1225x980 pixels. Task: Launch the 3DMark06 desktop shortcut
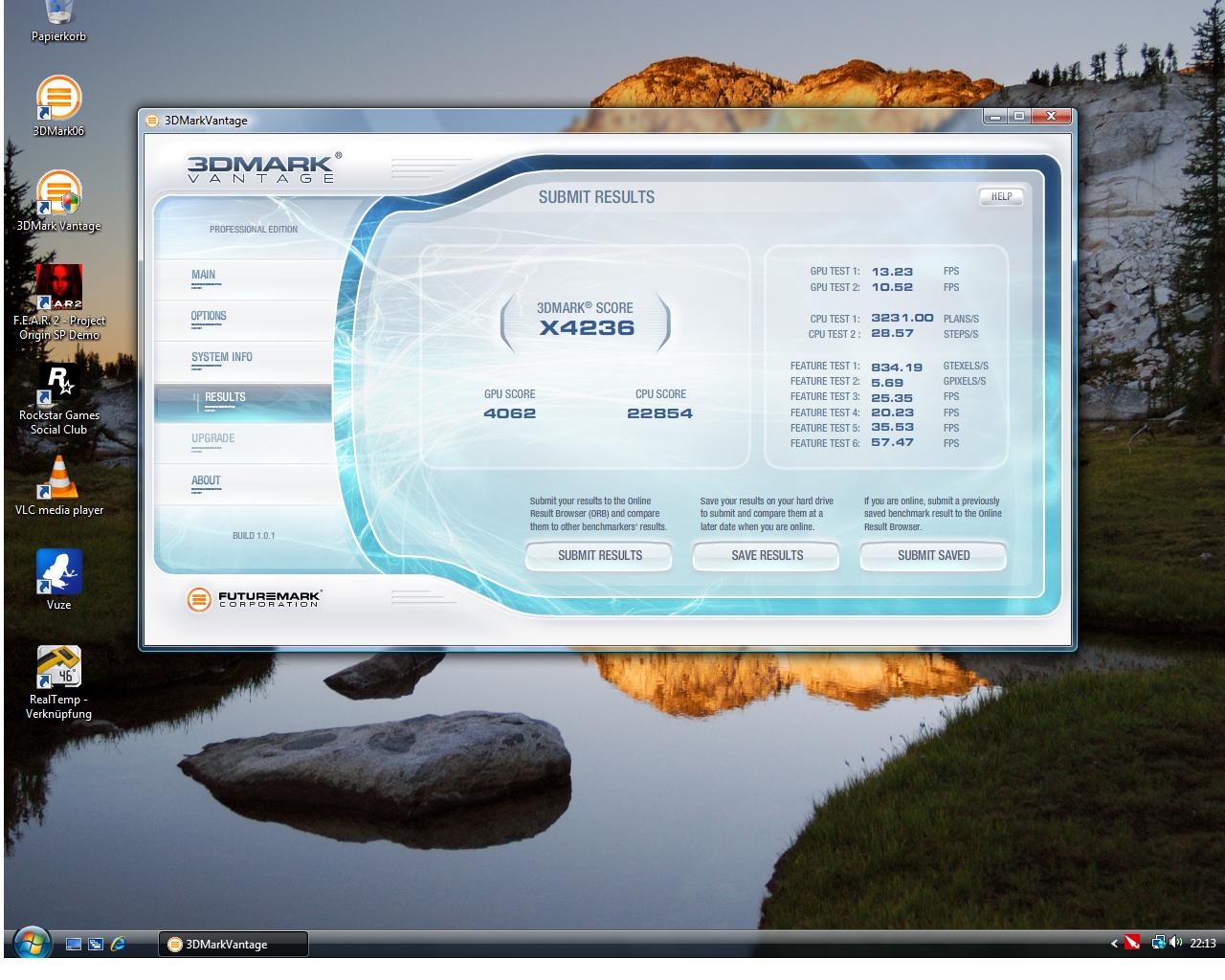pos(58,105)
